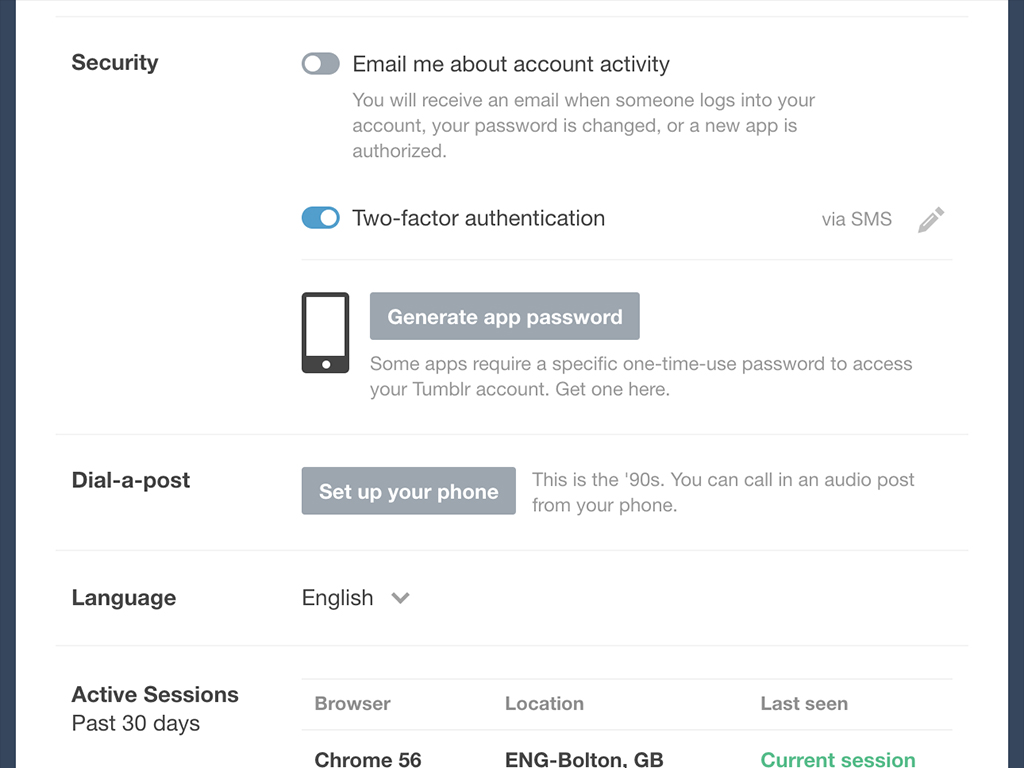Viewport: 1024px width, 768px height.
Task: Click the green Current session text
Action: tap(838, 759)
